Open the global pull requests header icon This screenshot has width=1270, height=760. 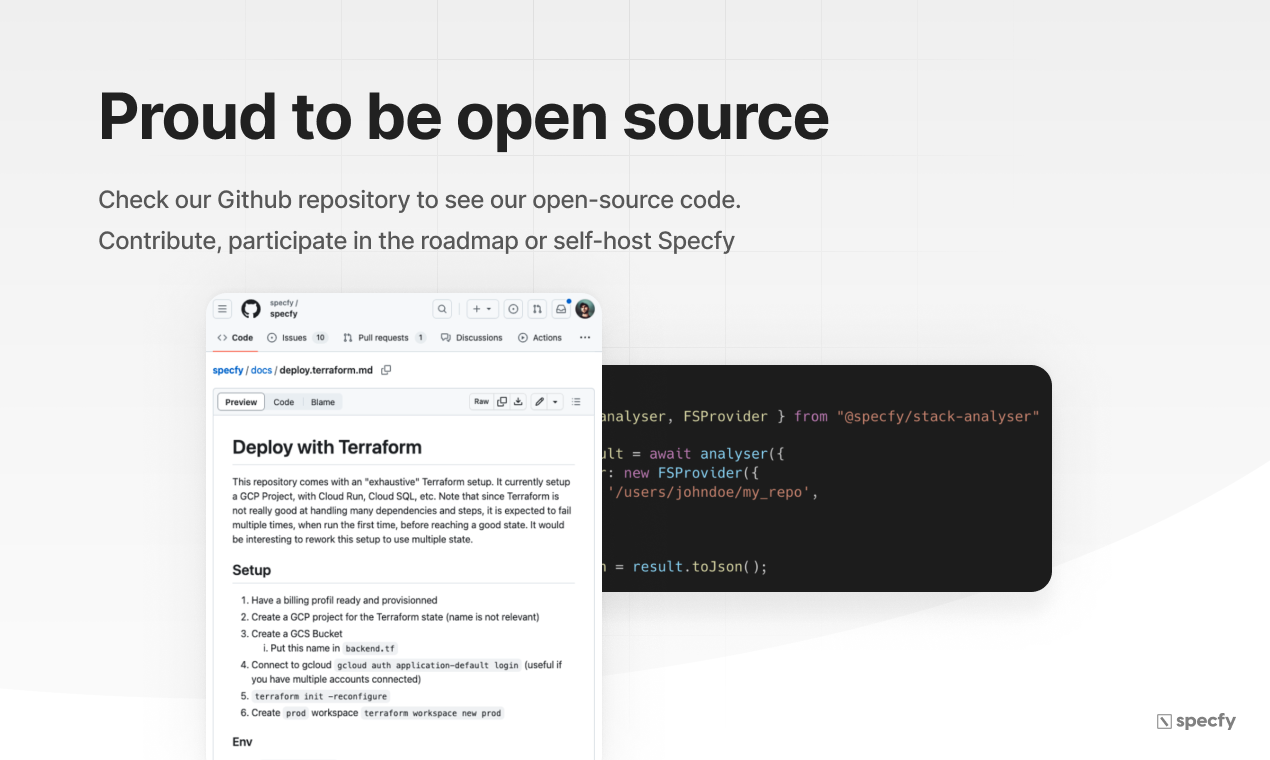point(537,309)
